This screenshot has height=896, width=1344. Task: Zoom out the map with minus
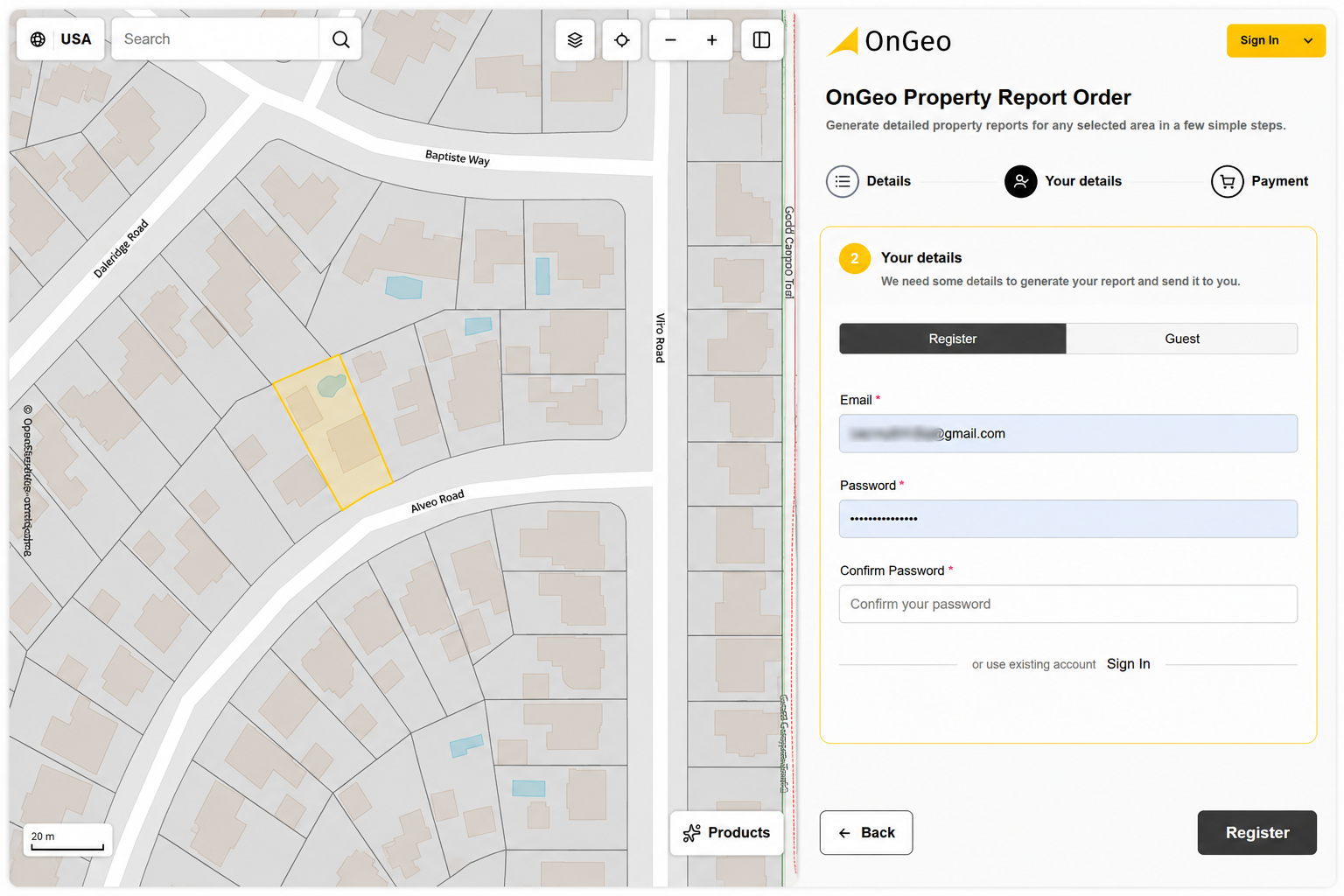(670, 40)
